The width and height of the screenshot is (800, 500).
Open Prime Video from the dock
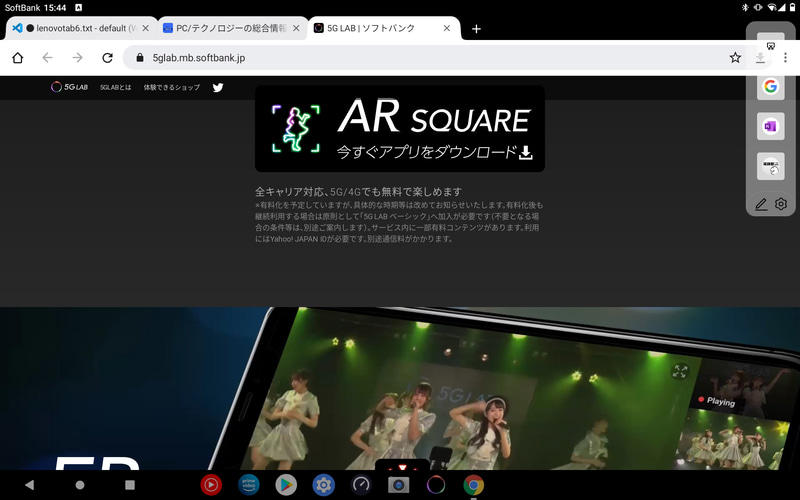248,485
